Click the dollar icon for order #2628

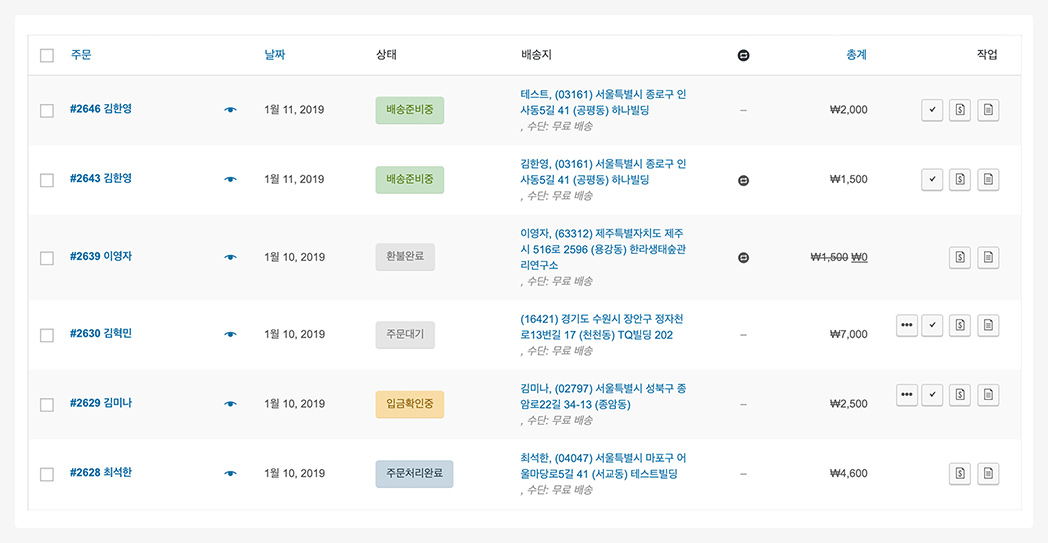(x=960, y=473)
